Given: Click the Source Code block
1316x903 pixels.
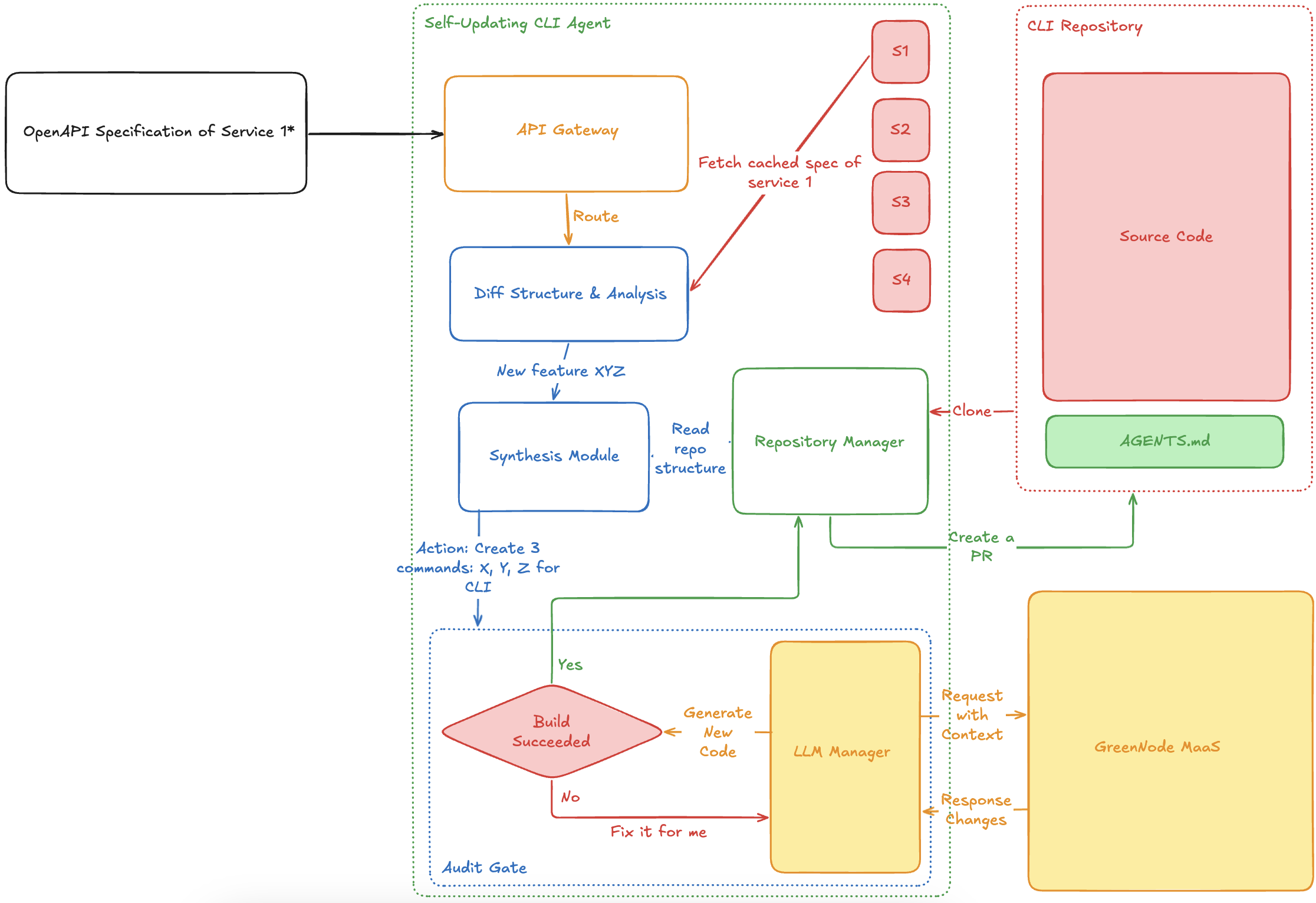Looking at the screenshot, I should coord(1166,237).
